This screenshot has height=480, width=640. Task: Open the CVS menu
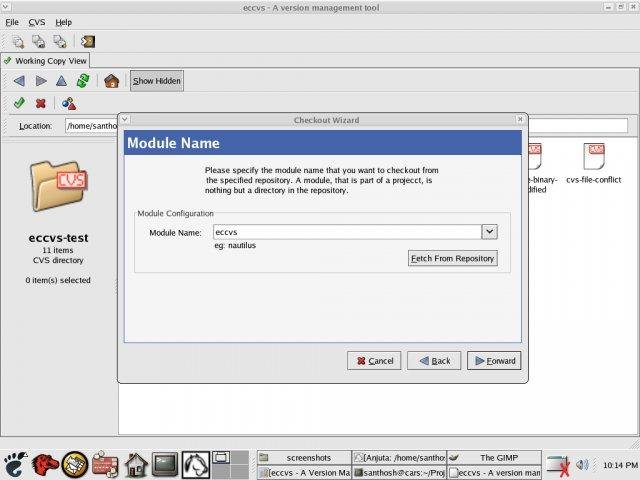[x=37, y=22]
